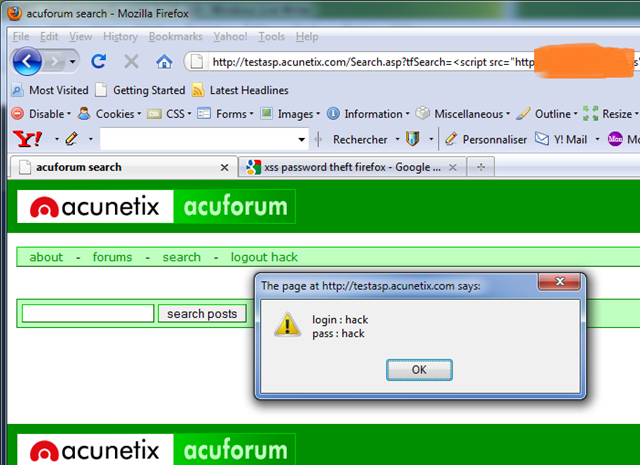Click the page icon in the URL bar
Screen dimensions: 640x465
pos(197,62)
